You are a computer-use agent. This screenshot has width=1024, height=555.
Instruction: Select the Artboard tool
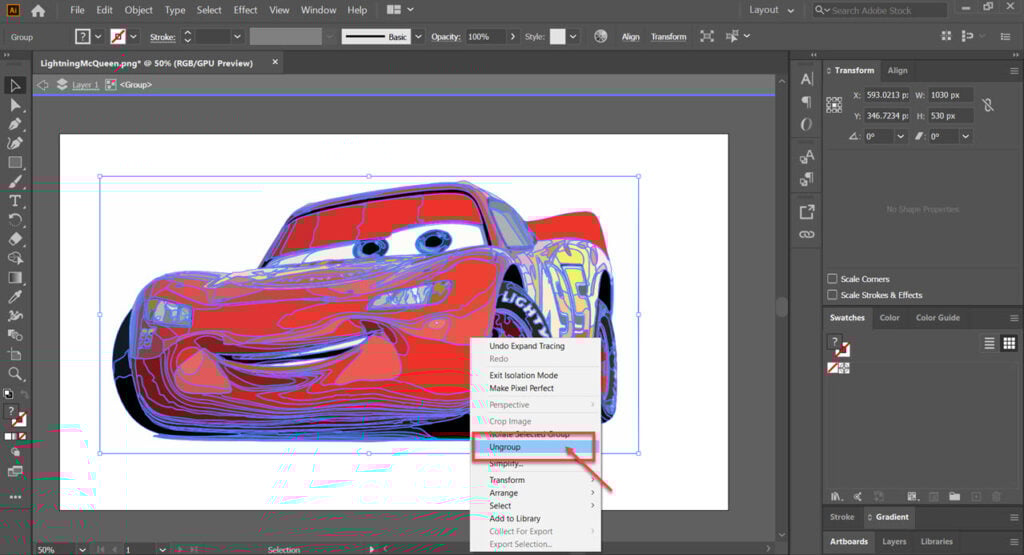(x=14, y=355)
